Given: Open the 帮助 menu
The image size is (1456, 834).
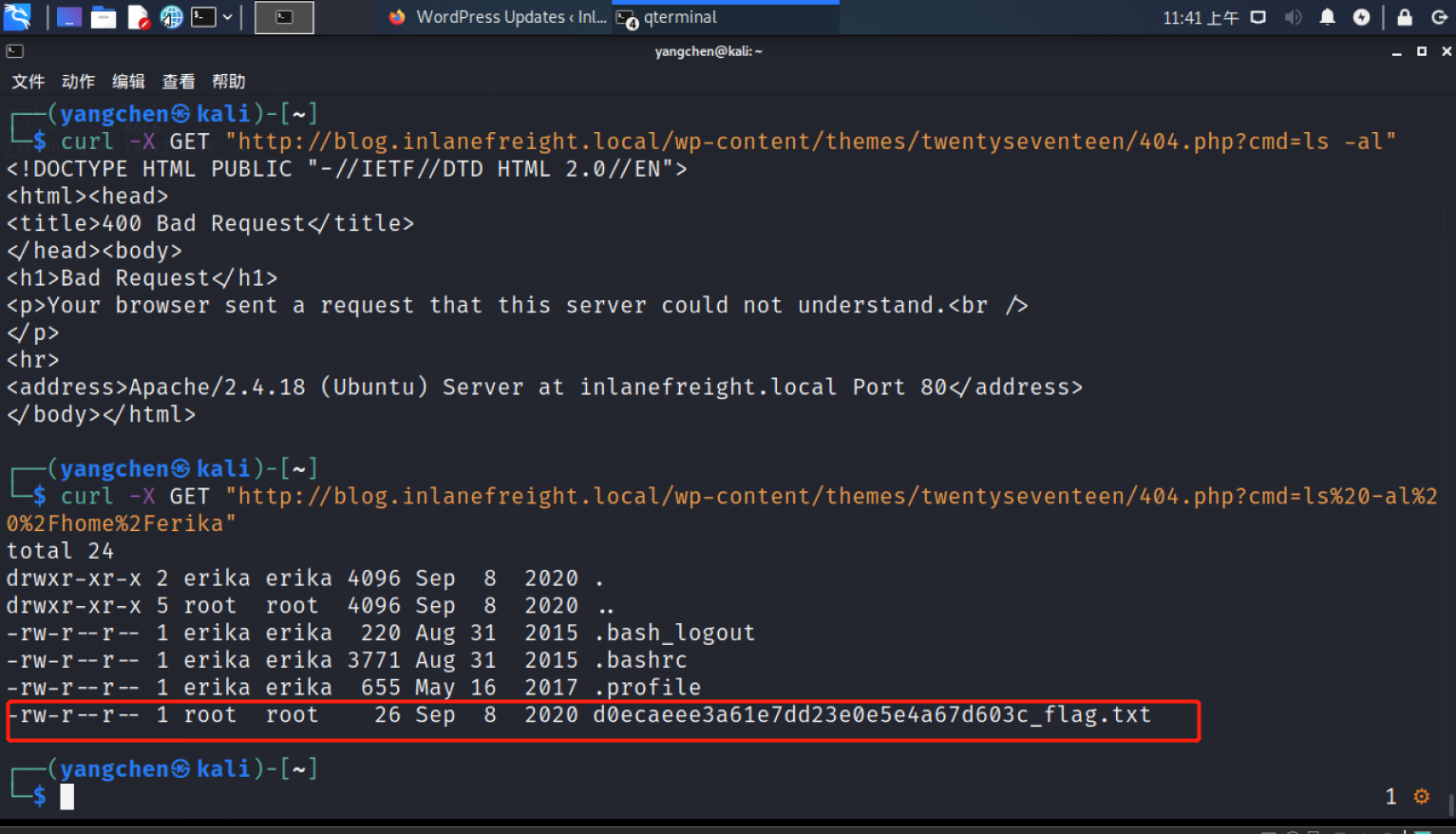Looking at the screenshot, I should point(229,82).
